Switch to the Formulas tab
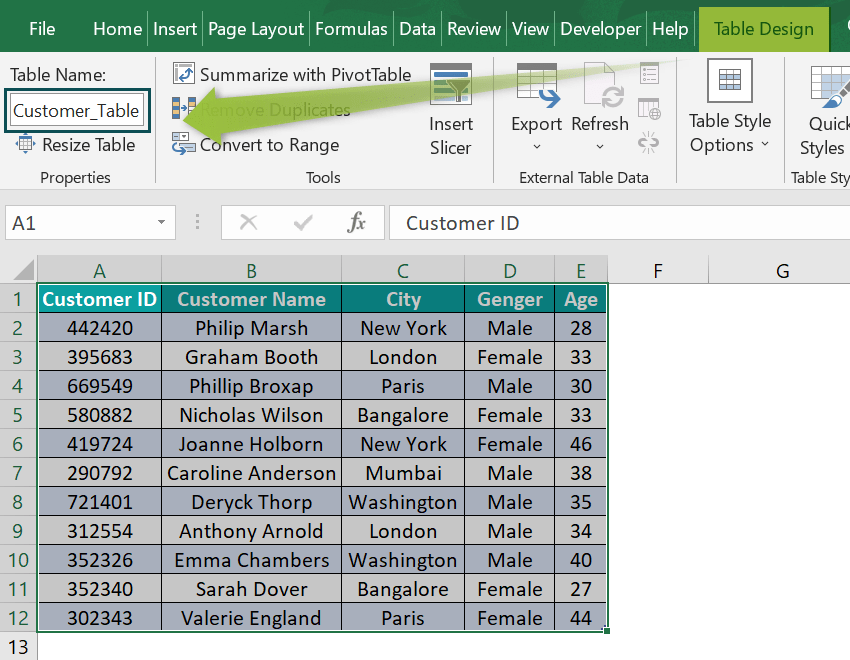 click(x=351, y=29)
